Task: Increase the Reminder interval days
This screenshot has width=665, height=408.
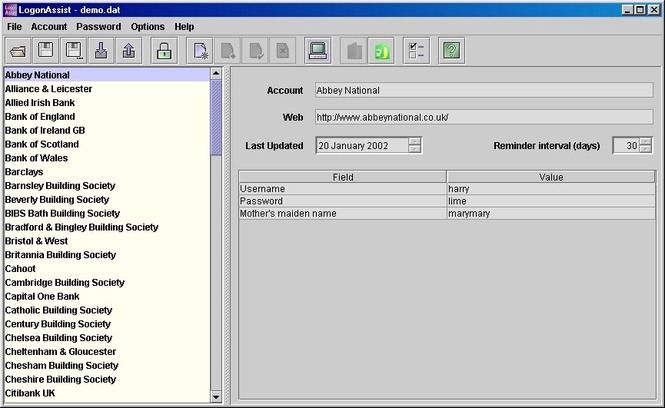Action: [645, 142]
